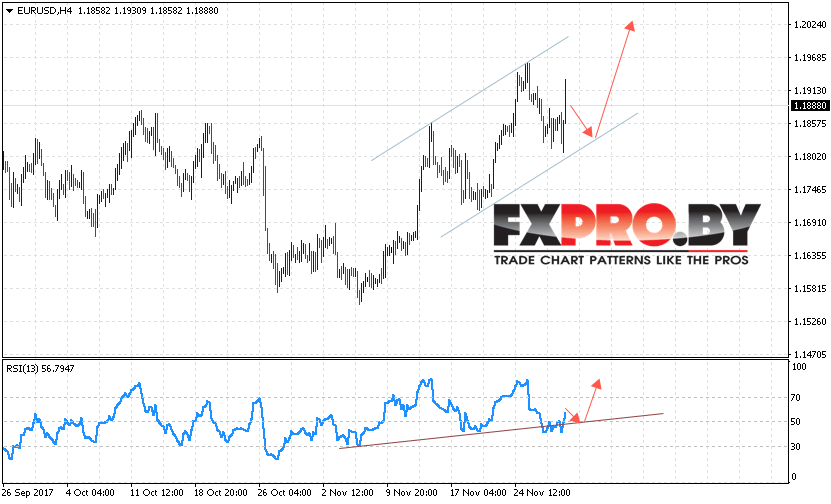This screenshot has height=504, width=831.
Task: Click time axis label 11 Oct 12:00
Action: coord(157,493)
